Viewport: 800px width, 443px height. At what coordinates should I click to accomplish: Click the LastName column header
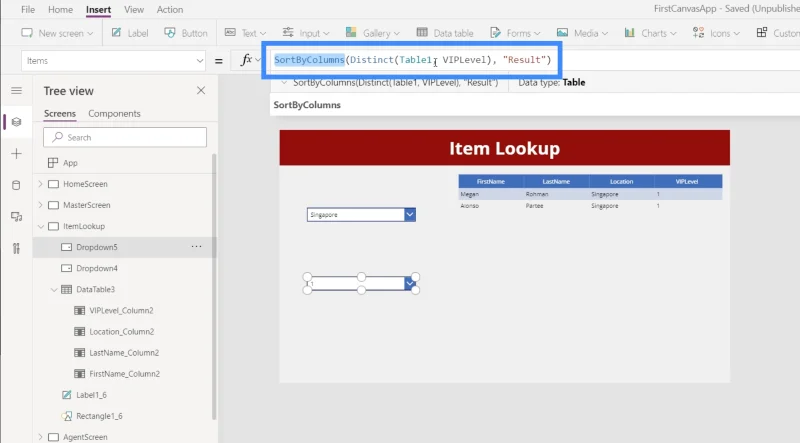tap(556, 181)
